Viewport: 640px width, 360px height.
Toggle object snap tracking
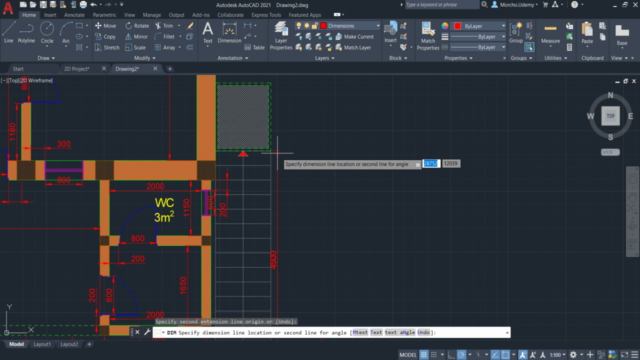click(x=495, y=354)
